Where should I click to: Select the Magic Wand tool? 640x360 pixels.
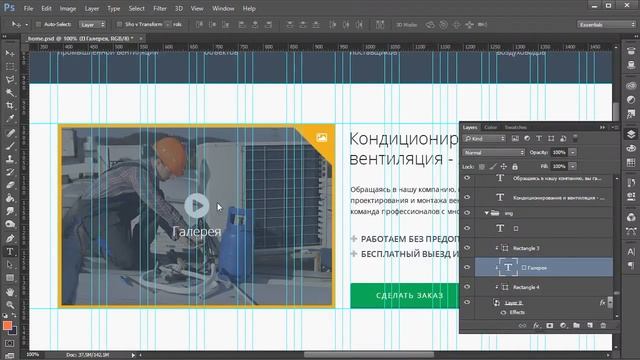coord(10,93)
